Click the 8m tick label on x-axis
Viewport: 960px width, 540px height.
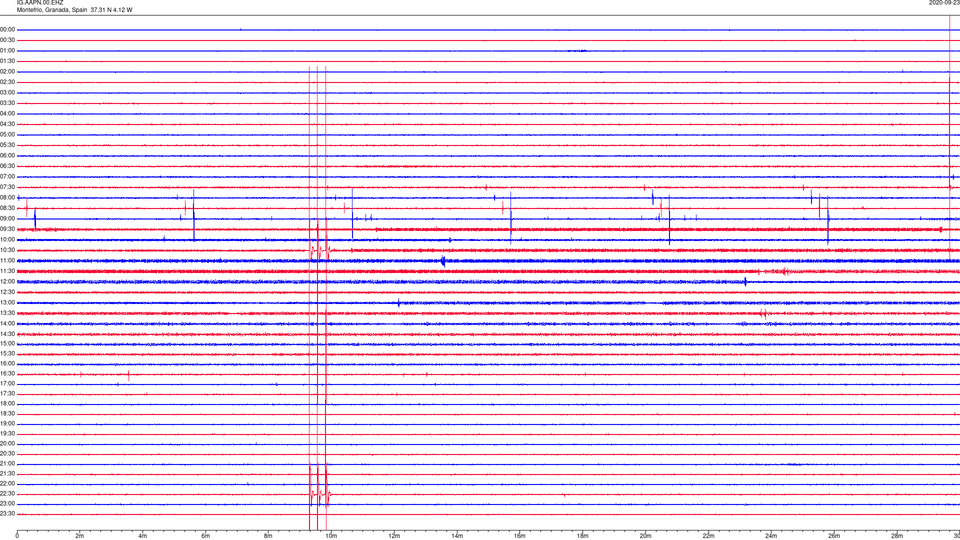pos(268,536)
